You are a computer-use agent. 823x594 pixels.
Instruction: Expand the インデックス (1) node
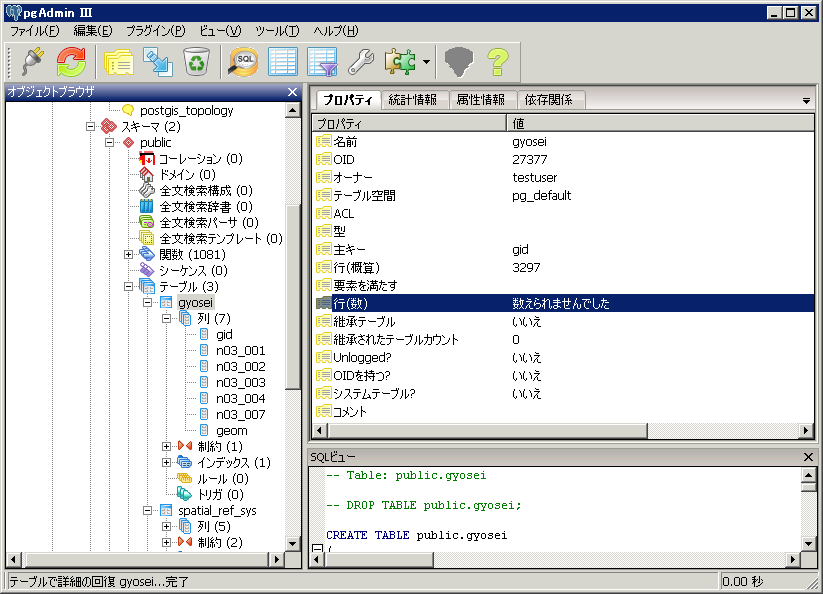167,462
